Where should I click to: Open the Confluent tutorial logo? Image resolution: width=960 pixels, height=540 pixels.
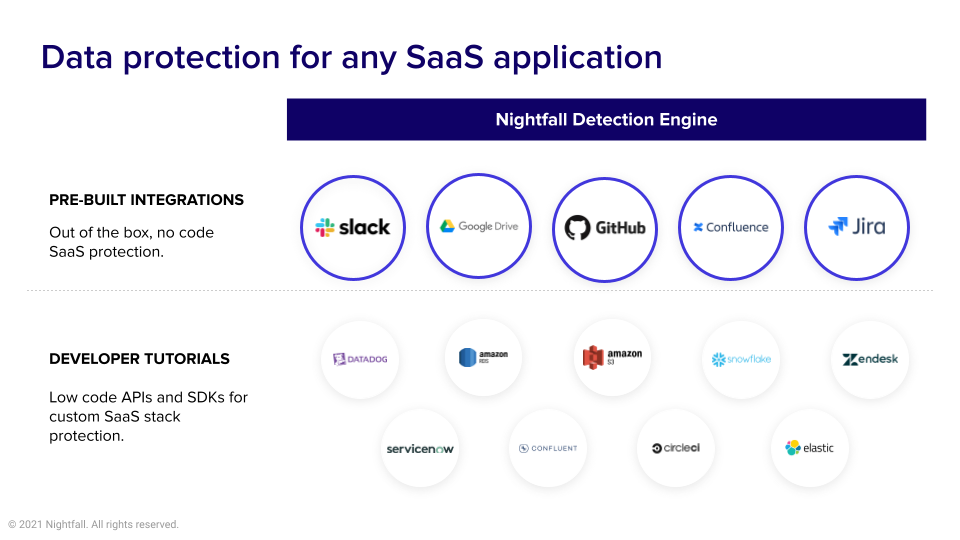coord(548,448)
